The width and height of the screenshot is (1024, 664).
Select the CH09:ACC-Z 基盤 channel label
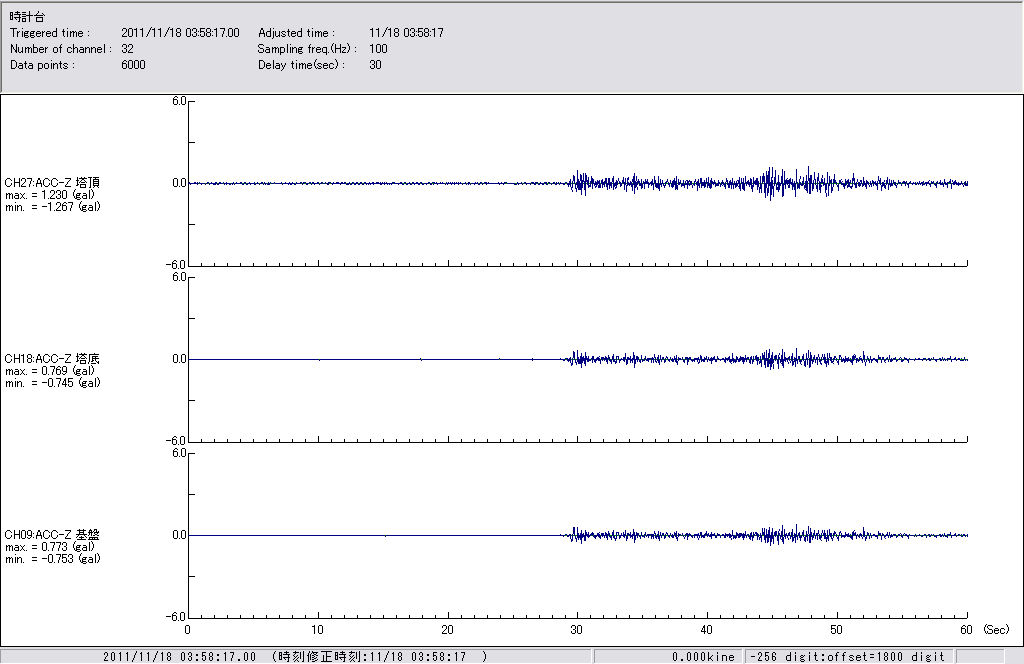52,535
